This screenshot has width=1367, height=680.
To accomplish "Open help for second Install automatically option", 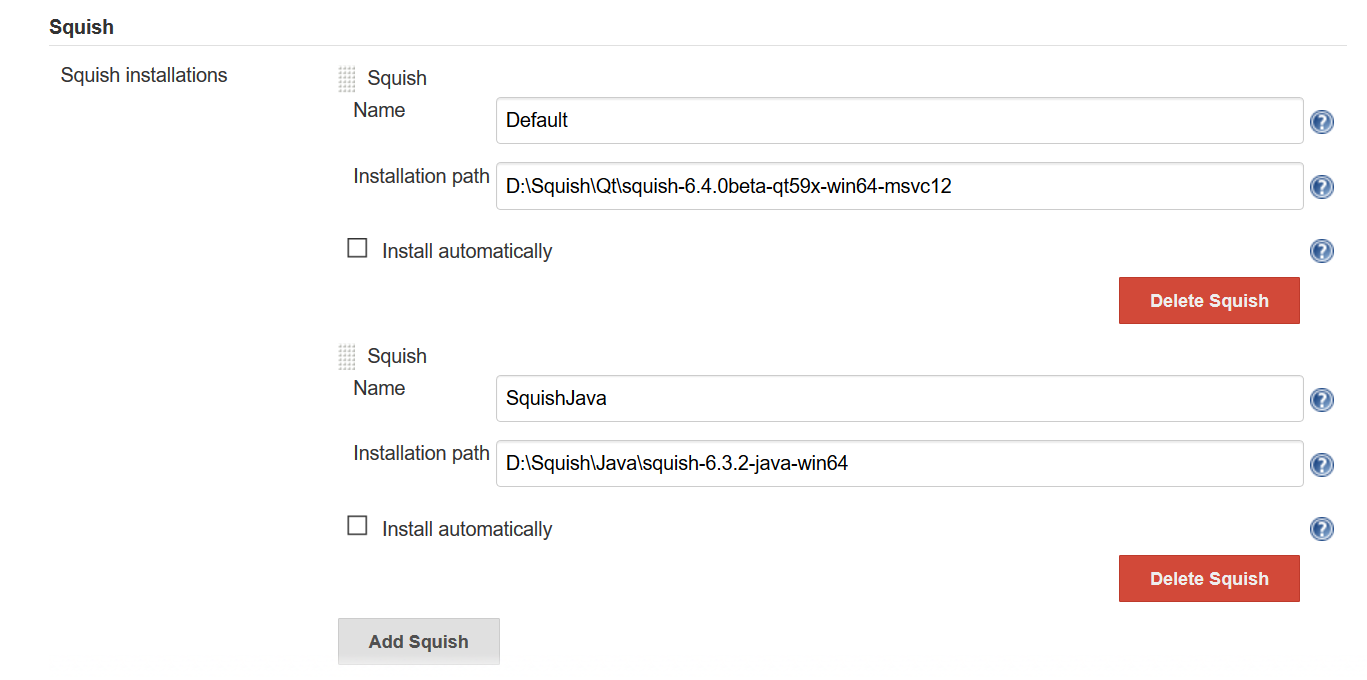I will tap(1321, 529).
